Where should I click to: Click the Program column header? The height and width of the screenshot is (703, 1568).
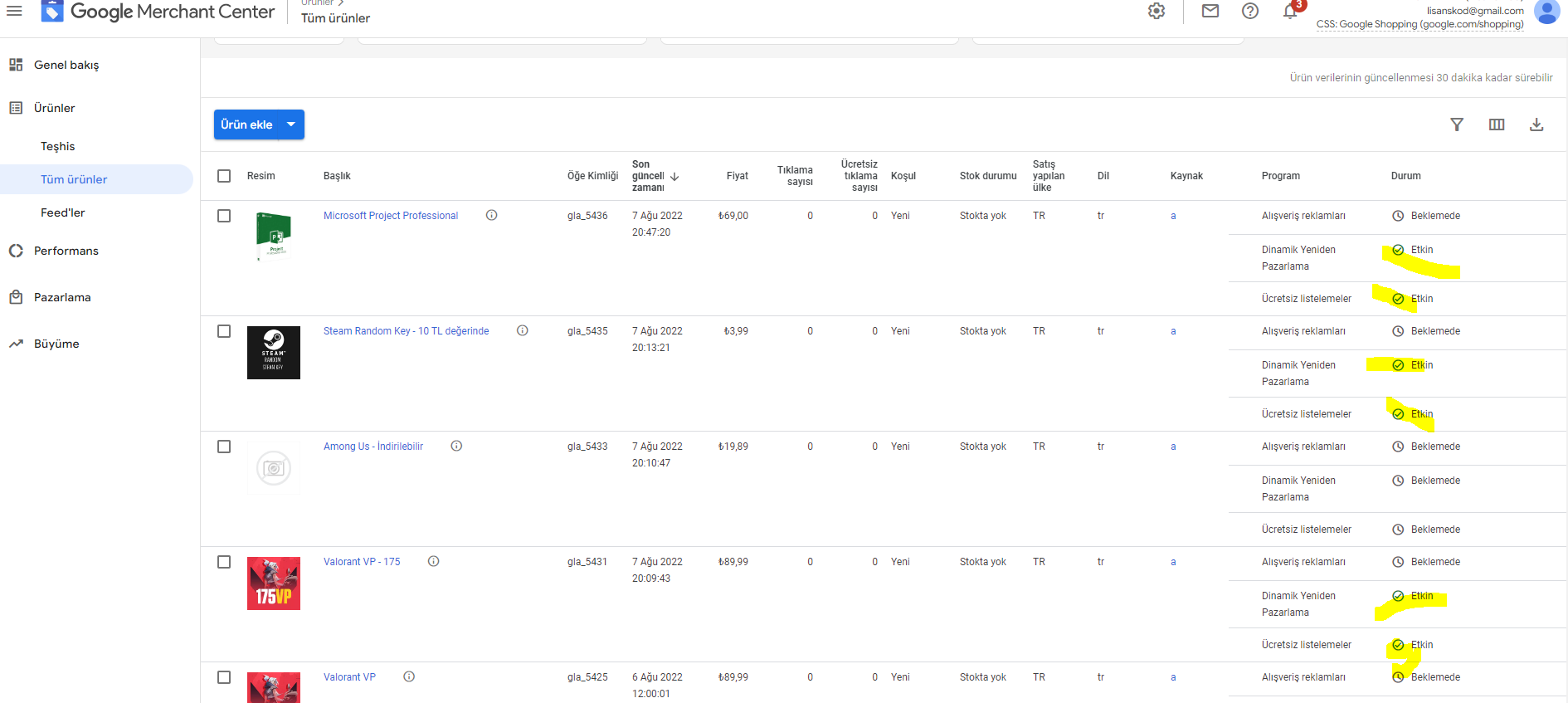(x=1281, y=176)
